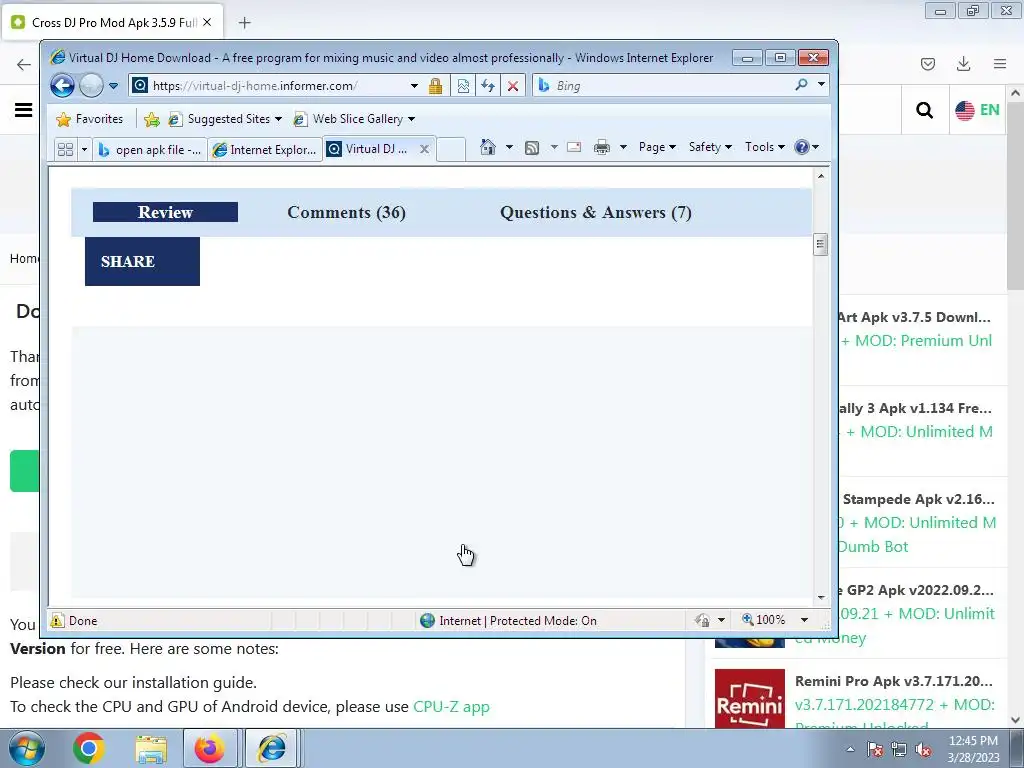
Task: Open the Firefox hamburger application menu
Action: click(1000, 64)
